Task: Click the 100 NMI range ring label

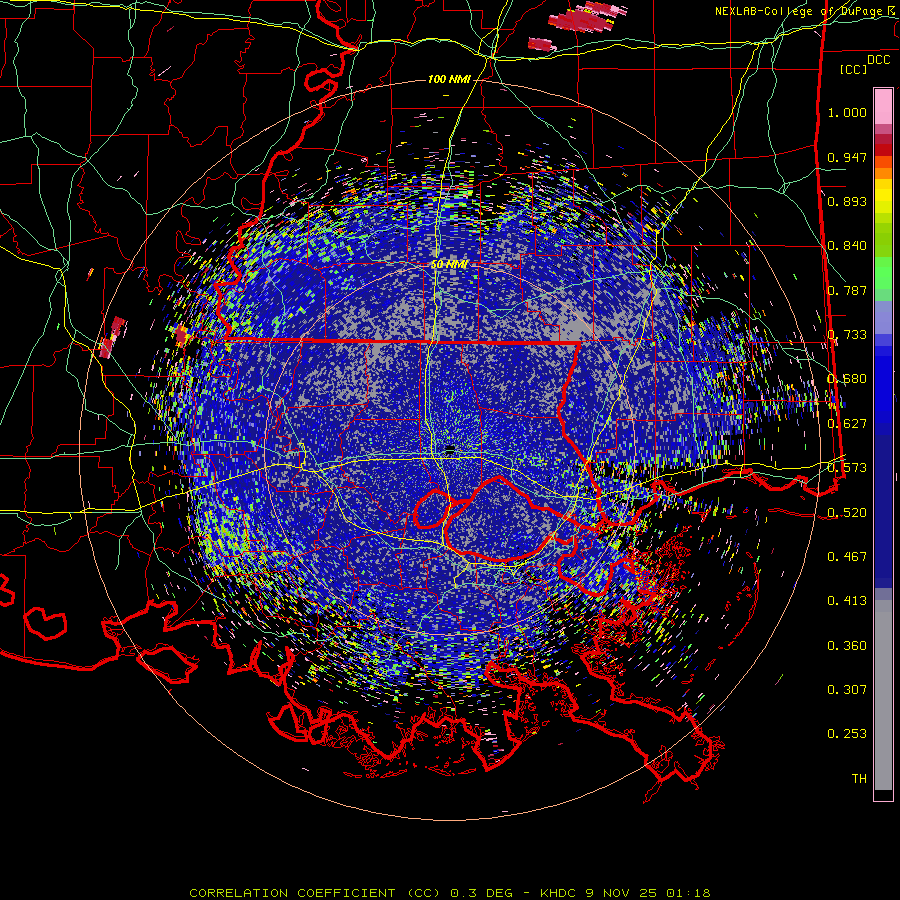Action: point(449,79)
